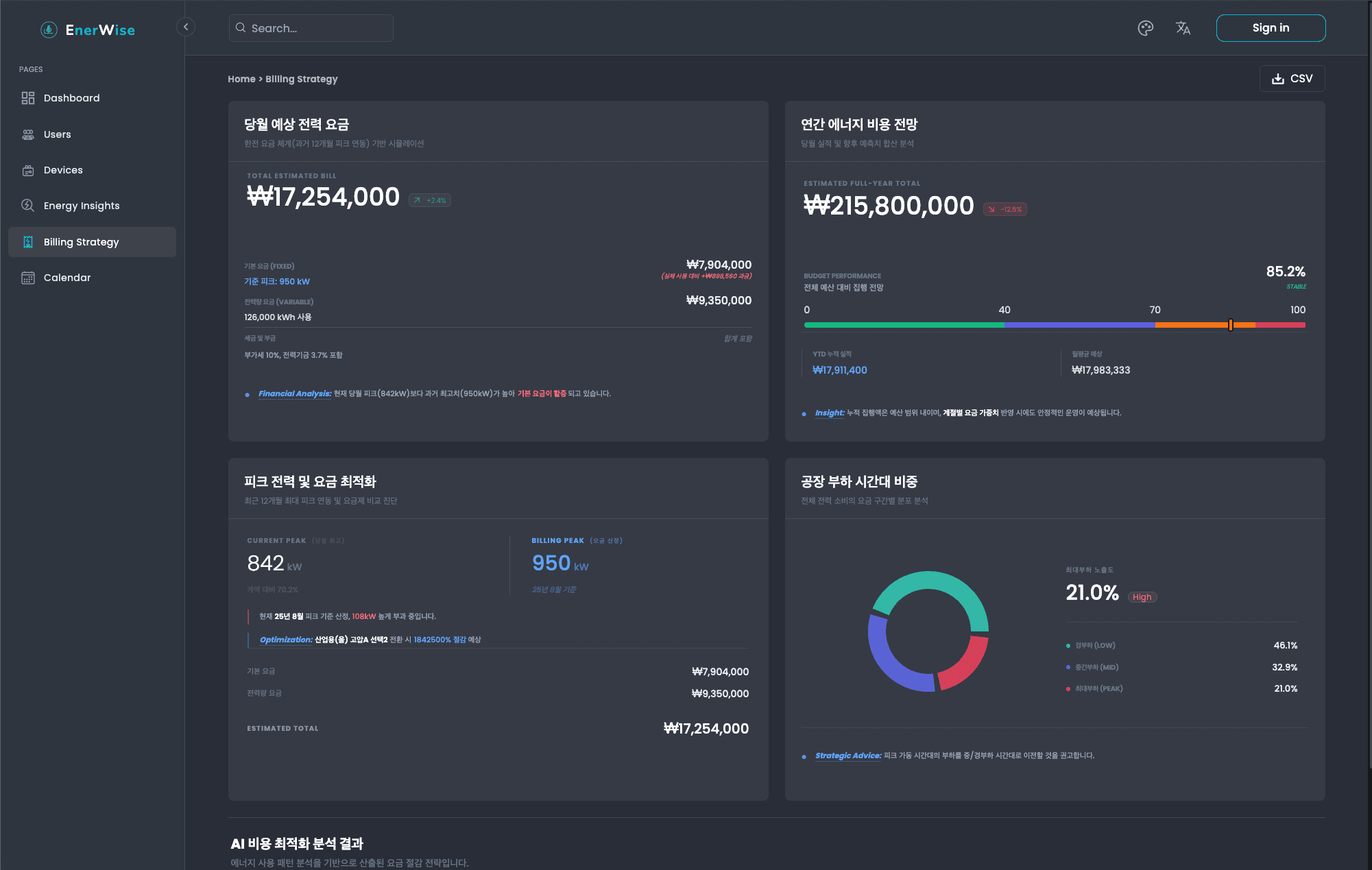Click the Strategic Advice link text

(848, 756)
